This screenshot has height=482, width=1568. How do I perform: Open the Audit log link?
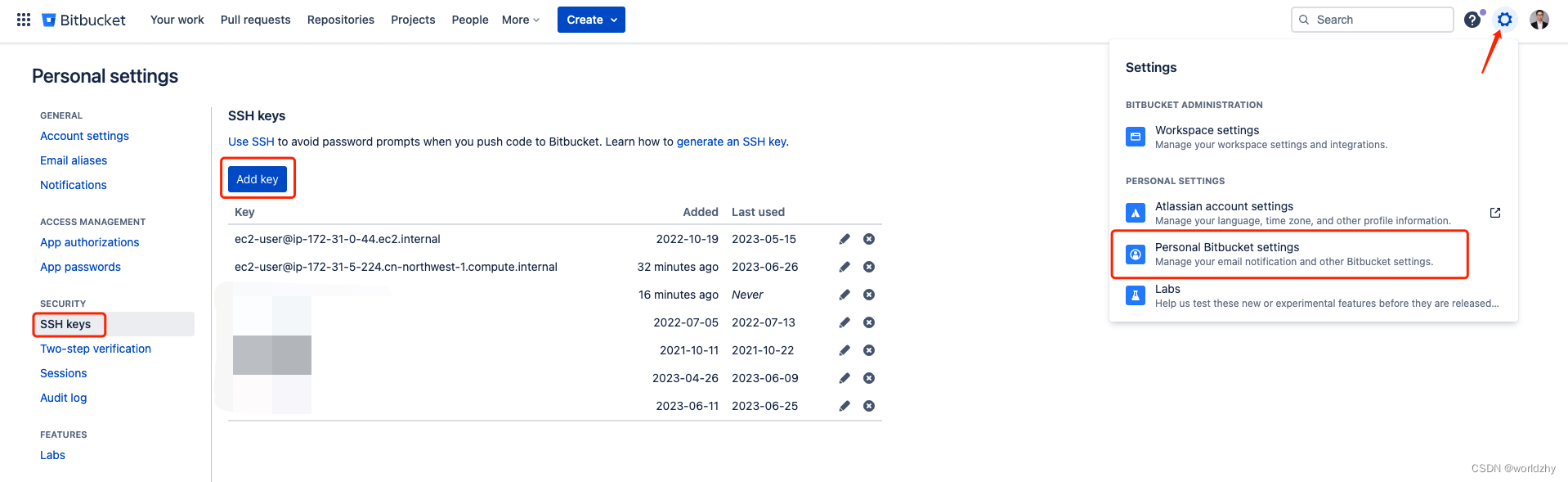coord(64,398)
